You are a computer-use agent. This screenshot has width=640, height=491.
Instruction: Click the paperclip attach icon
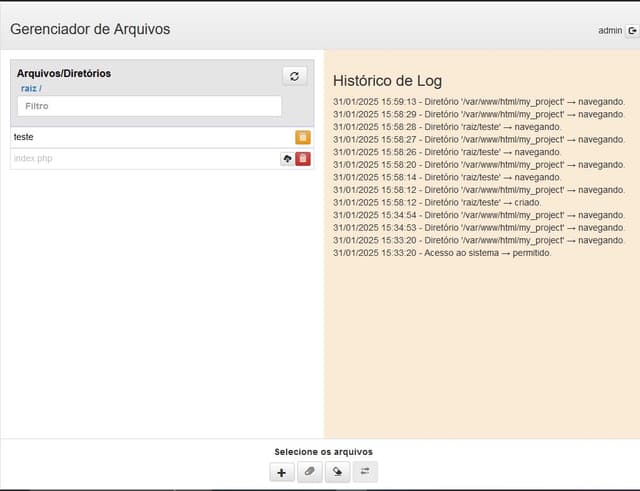[310, 472]
